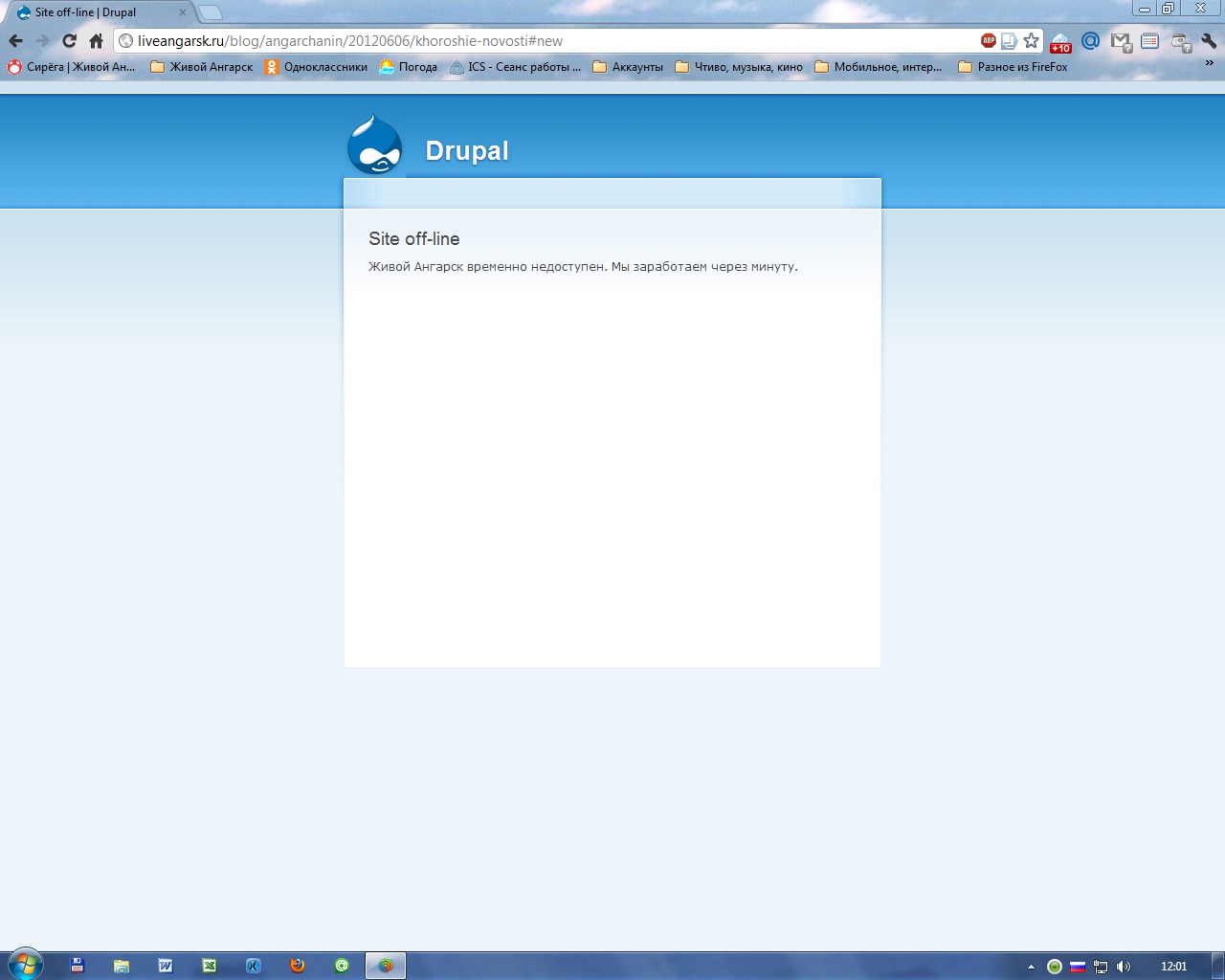Viewport: 1225px width, 980px height.
Task: Open the wrench settings menu
Action: (1209, 41)
